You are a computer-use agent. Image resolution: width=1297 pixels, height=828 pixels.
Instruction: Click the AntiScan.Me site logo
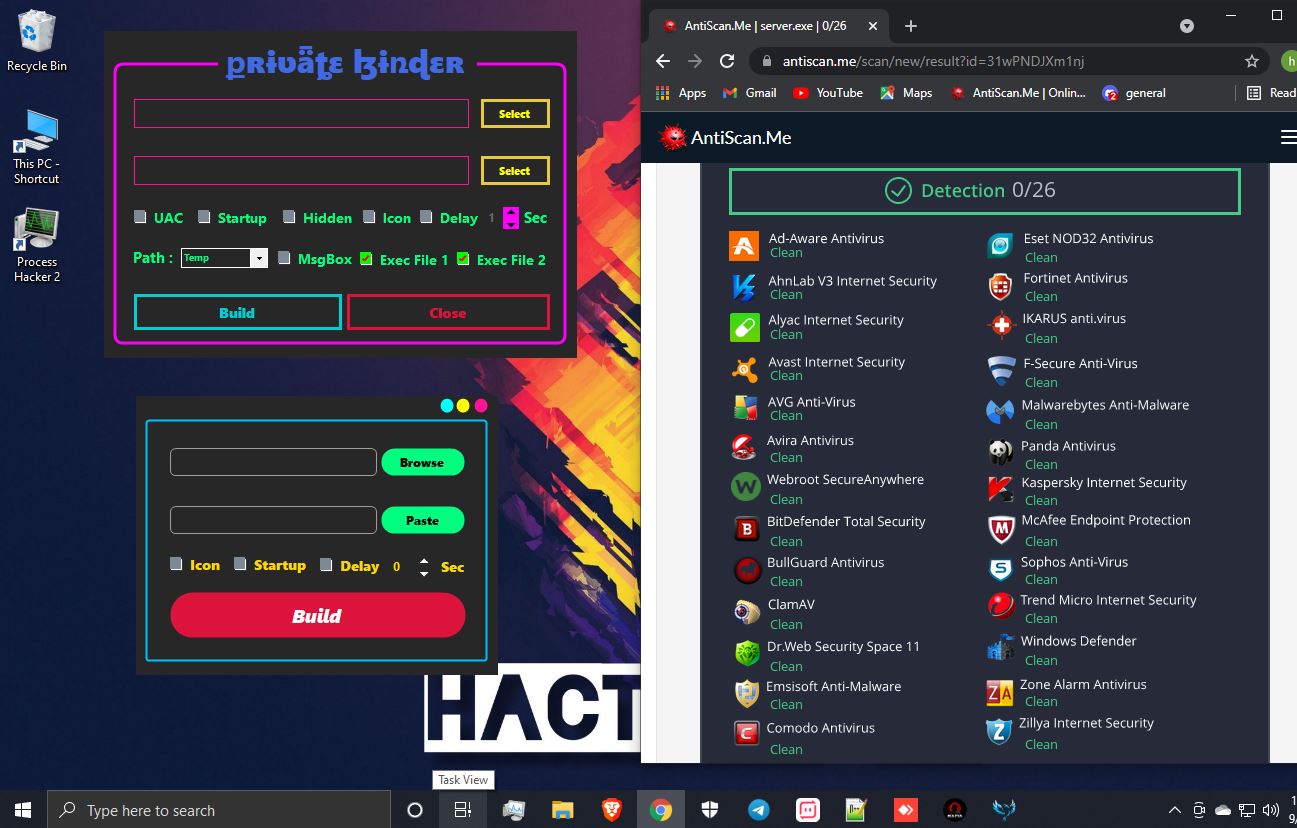click(726, 138)
